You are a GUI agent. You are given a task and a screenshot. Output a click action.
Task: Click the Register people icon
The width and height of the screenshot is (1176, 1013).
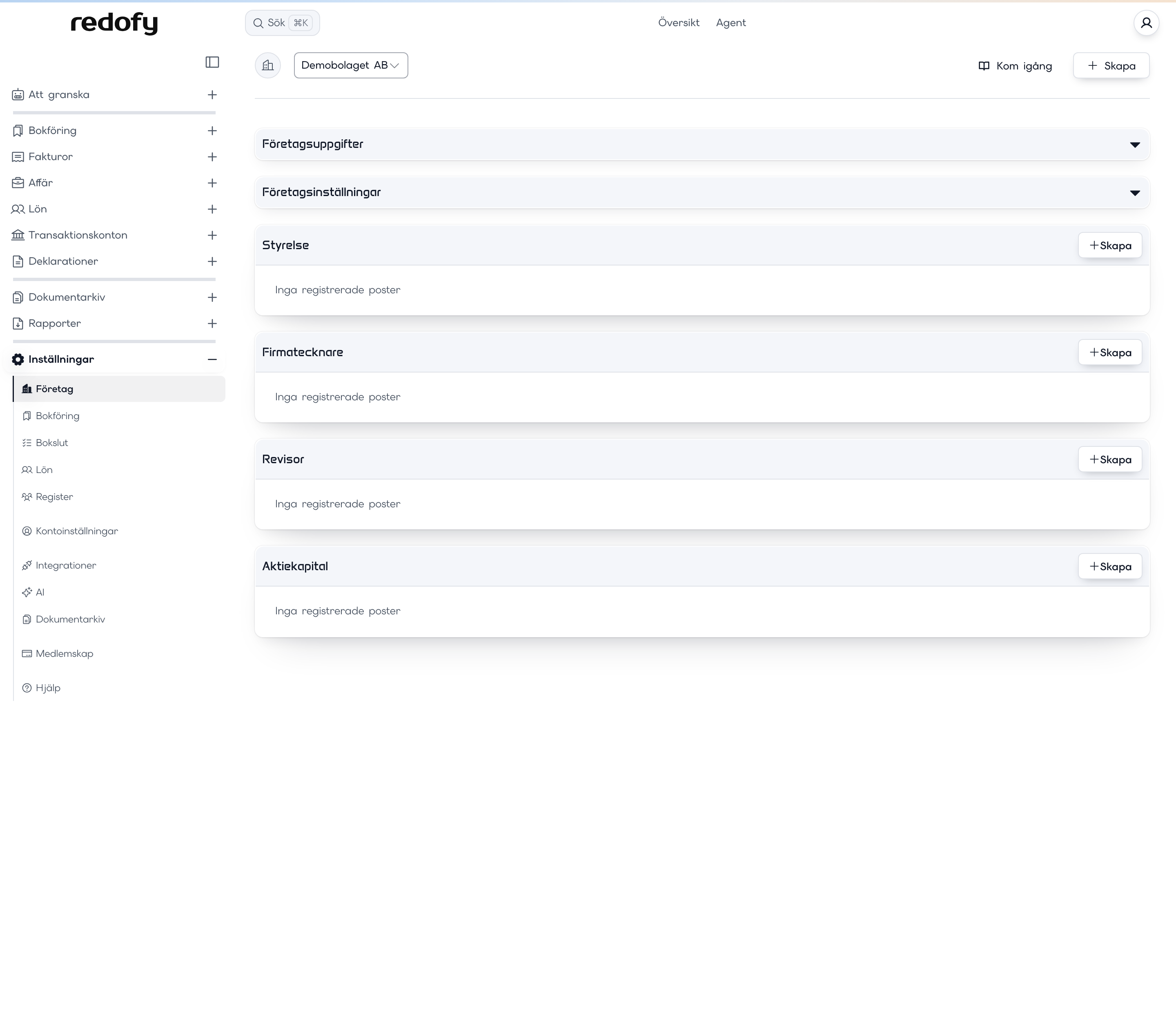click(x=27, y=497)
